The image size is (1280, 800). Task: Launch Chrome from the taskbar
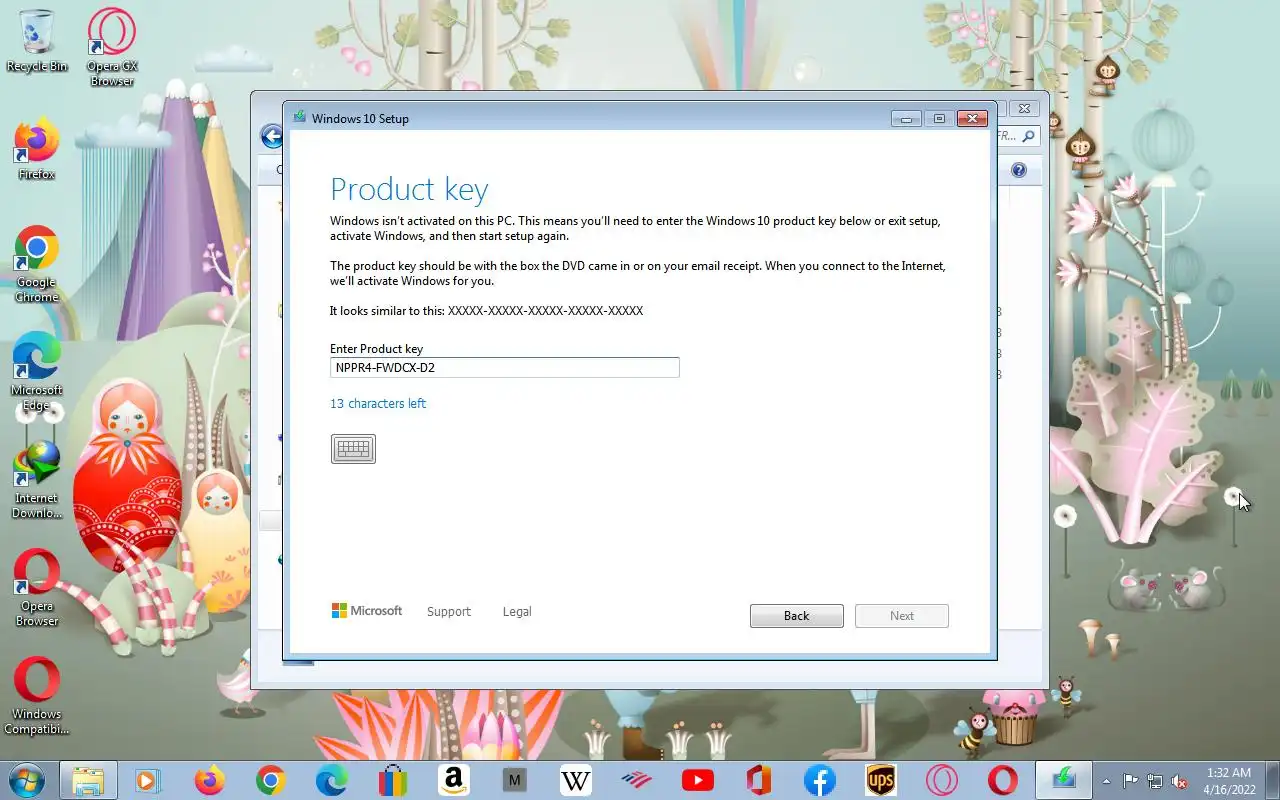pos(270,780)
